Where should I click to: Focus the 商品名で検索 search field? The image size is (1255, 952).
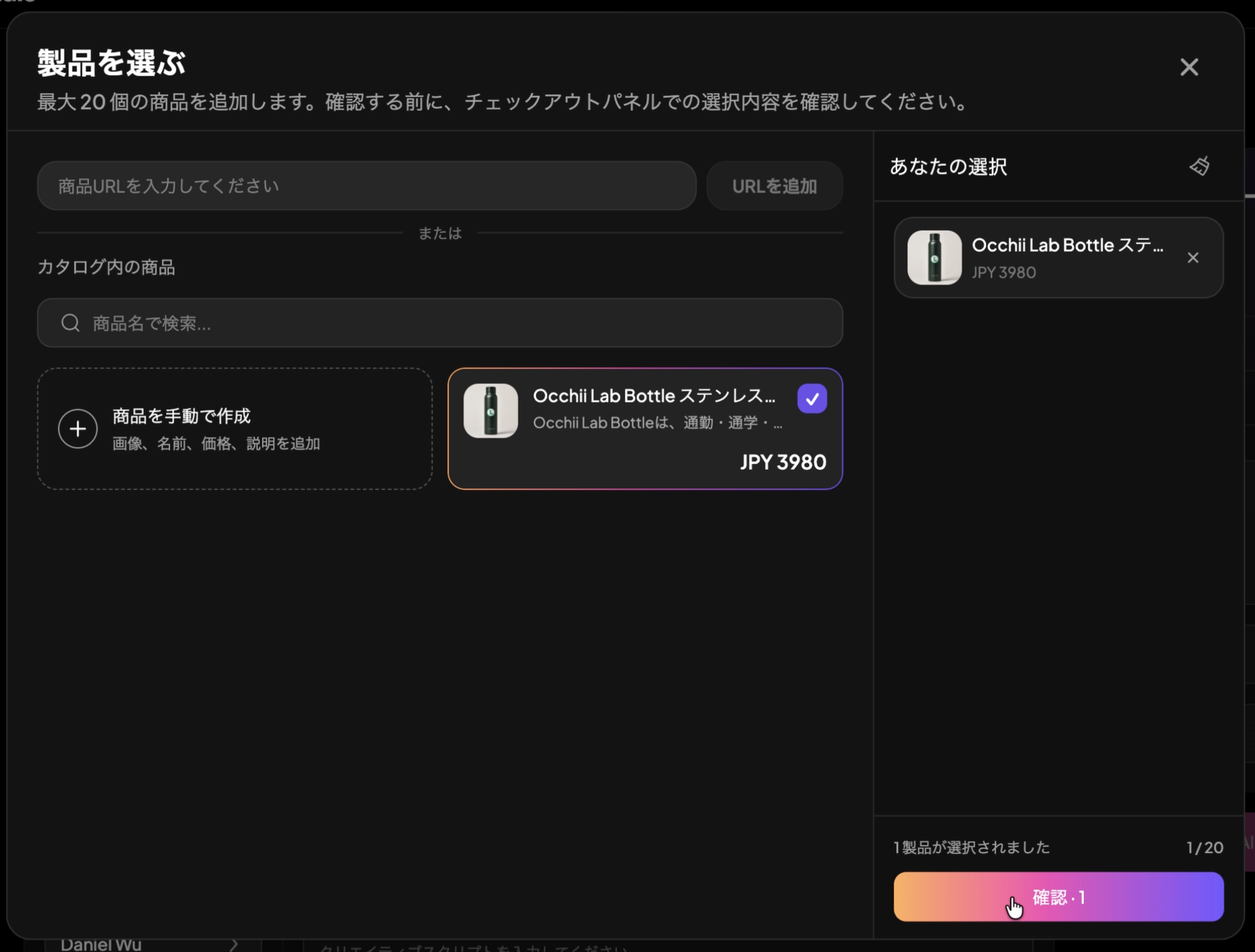point(440,323)
